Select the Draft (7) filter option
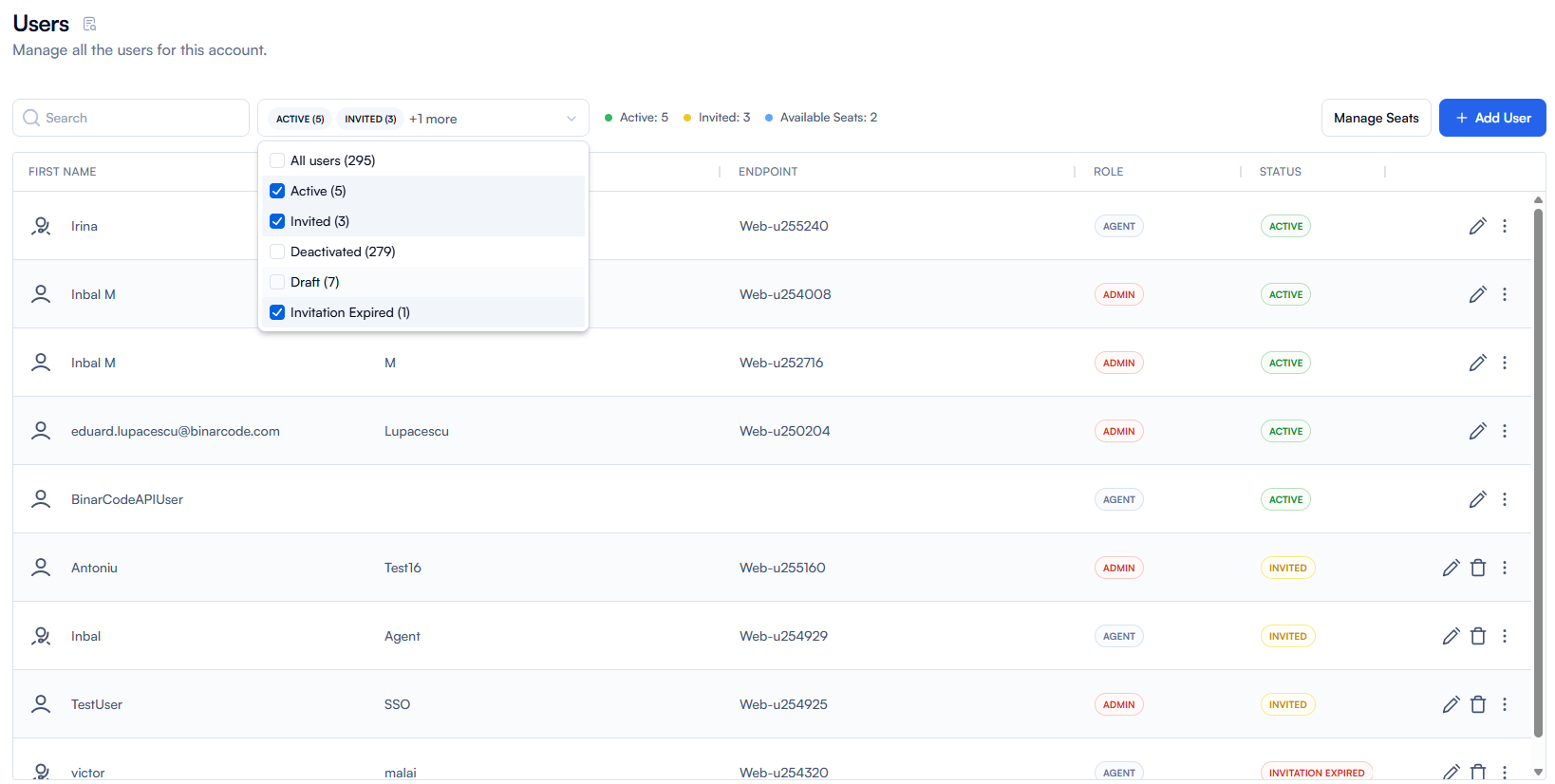This screenshot has width=1555, height=784. [277, 282]
